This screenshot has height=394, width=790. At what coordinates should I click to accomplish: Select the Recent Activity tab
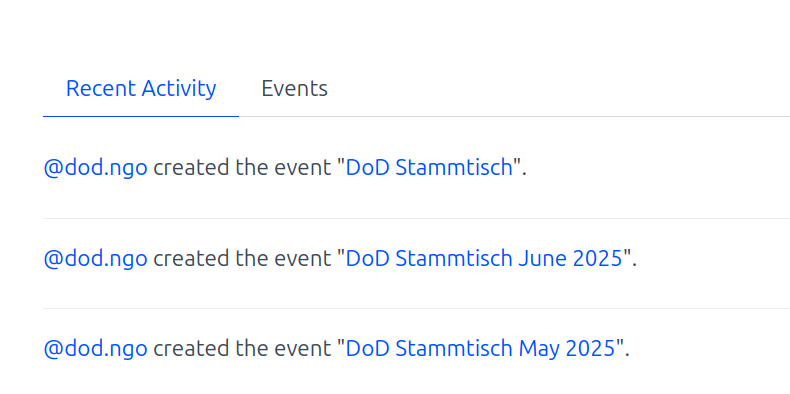(141, 89)
